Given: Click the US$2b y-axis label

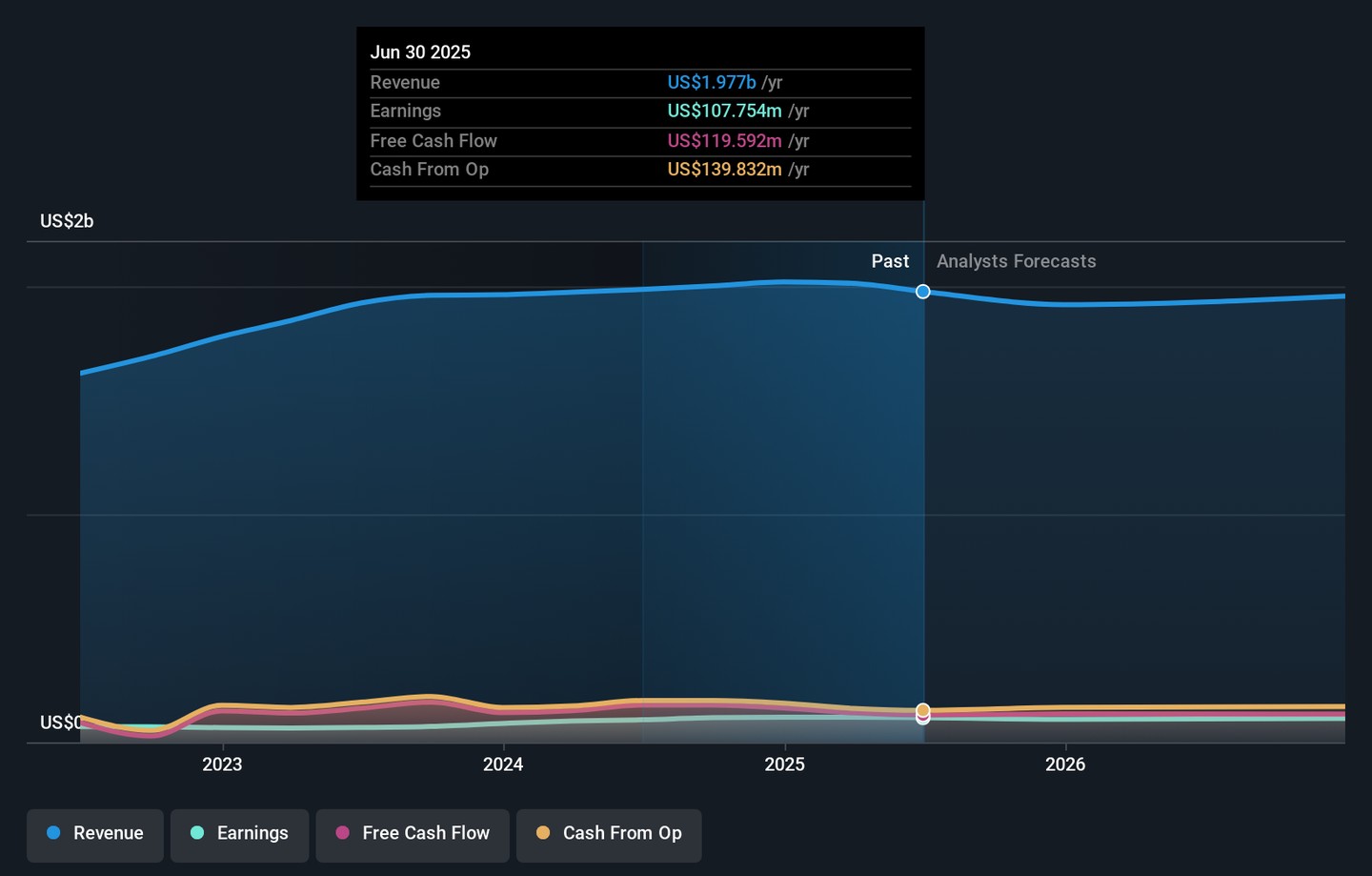Looking at the screenshot, I should pyautogui.click(x=67, y=221).
